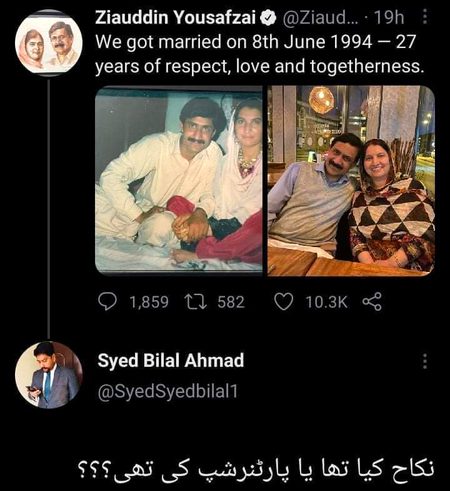The image size is (450, 491).
Task: Click the Urdu reply text
Action: point(256,469)
